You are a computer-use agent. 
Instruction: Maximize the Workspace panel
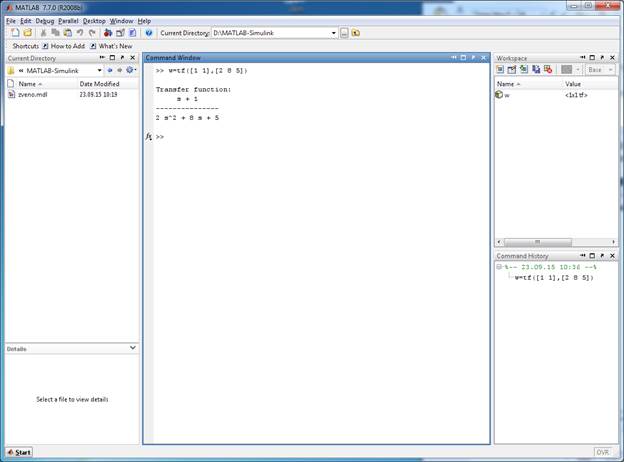(592, 58)
